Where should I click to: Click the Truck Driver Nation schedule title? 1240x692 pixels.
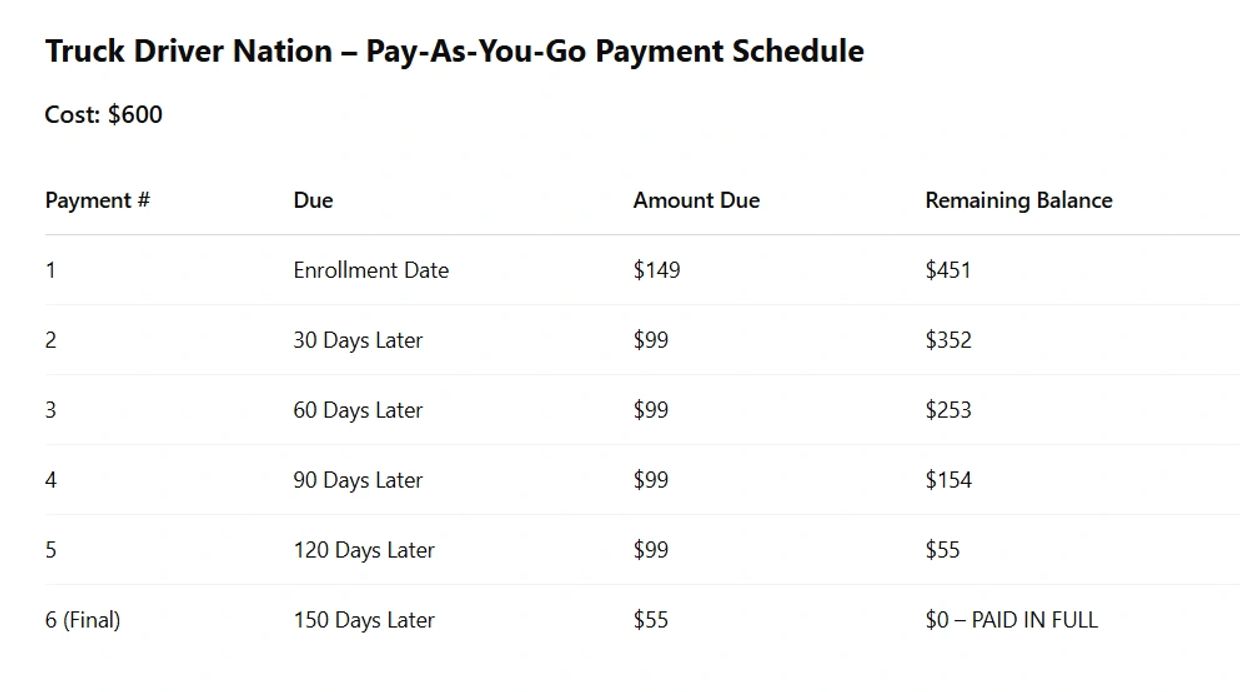click(454, 51)
